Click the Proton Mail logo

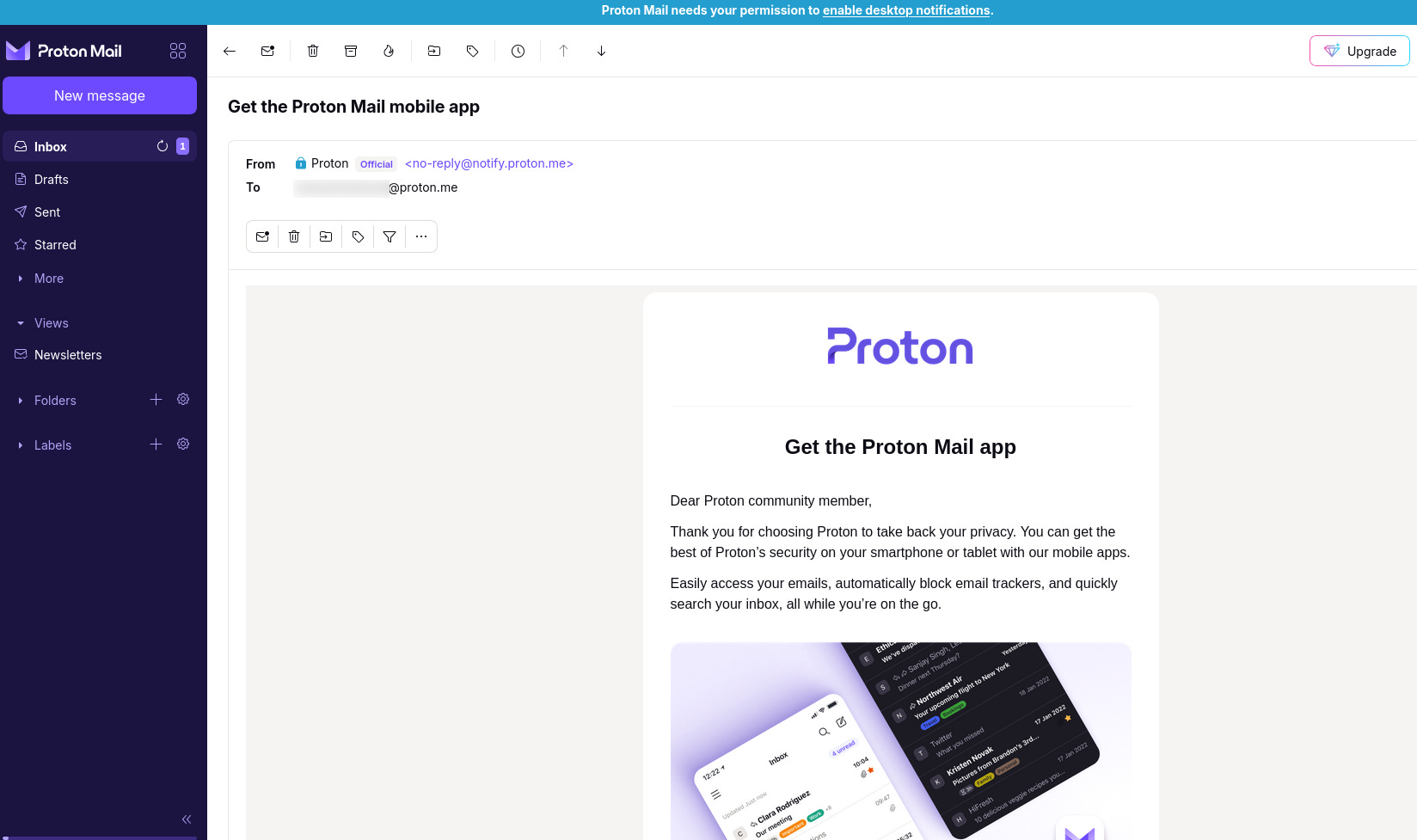click(64, 51)
